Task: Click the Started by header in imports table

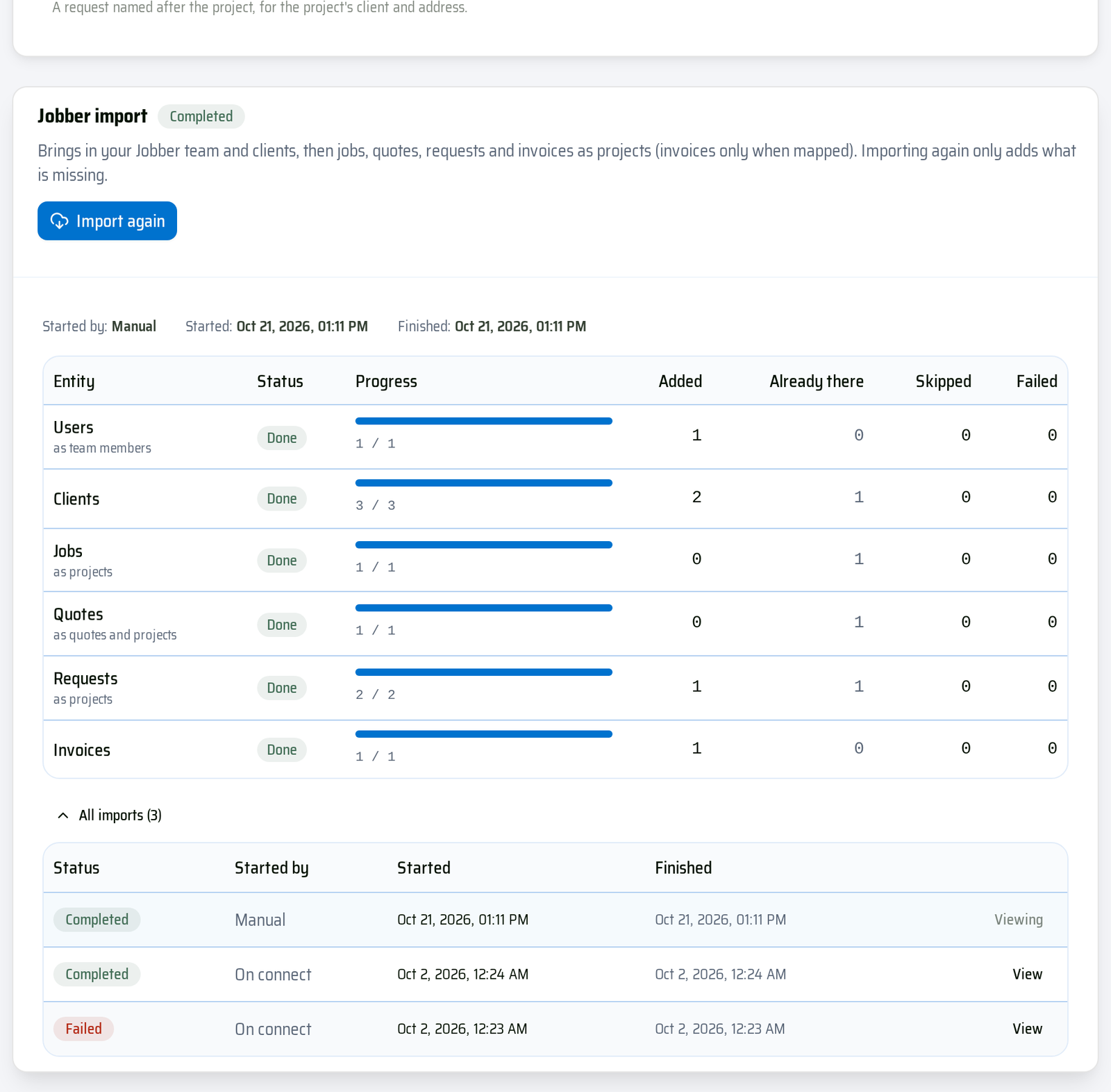Action: (272, 868)
